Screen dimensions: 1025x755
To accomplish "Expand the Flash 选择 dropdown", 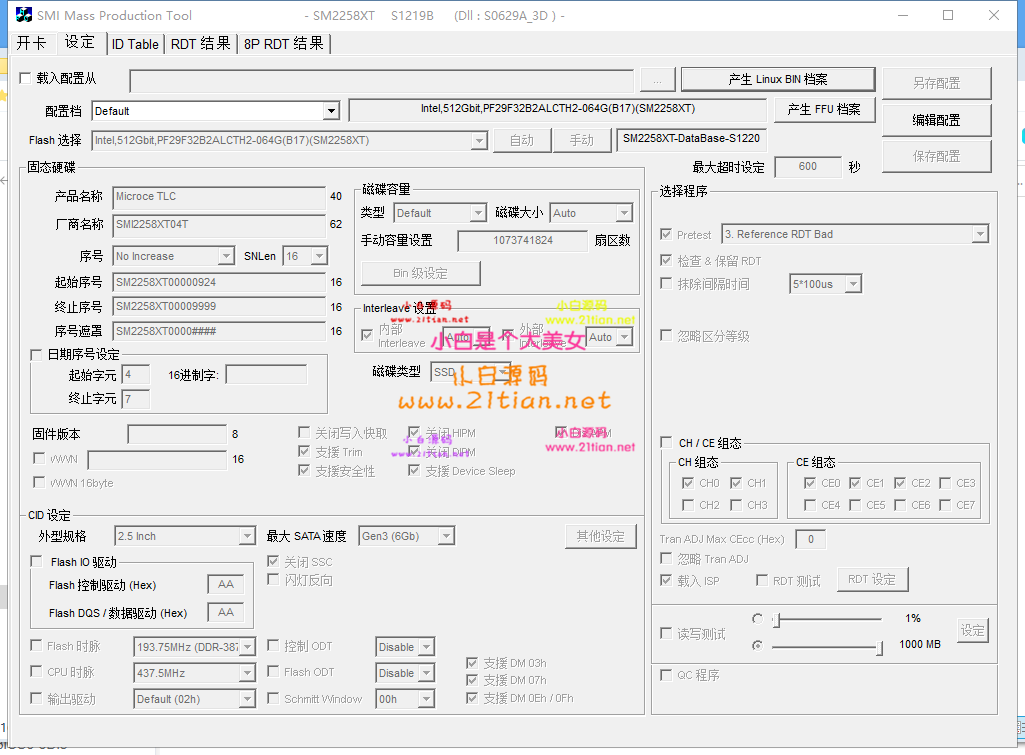I will (x=479, y=141).
